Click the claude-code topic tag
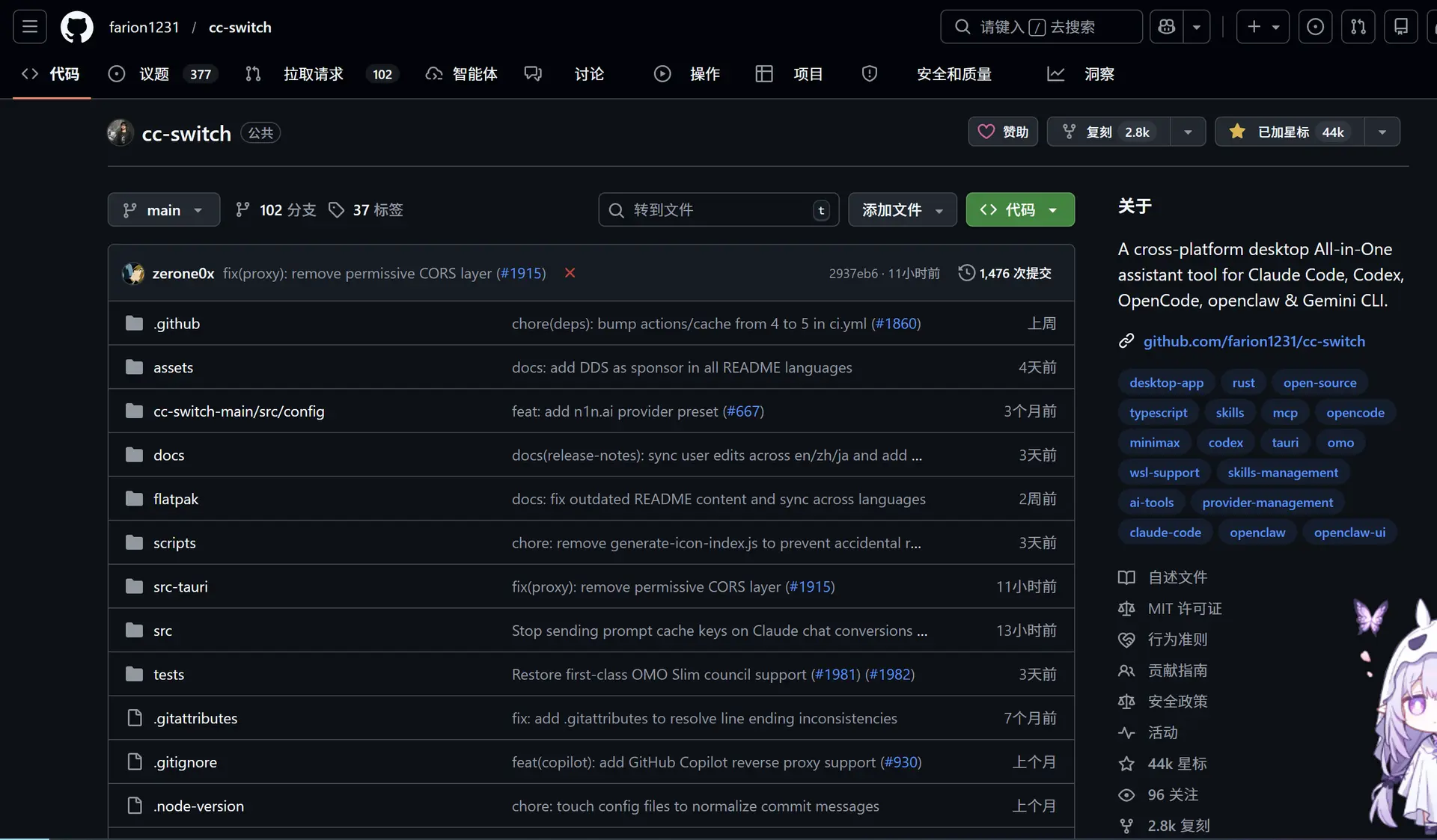The image size is (1437, 840). tap(1165, 532)
